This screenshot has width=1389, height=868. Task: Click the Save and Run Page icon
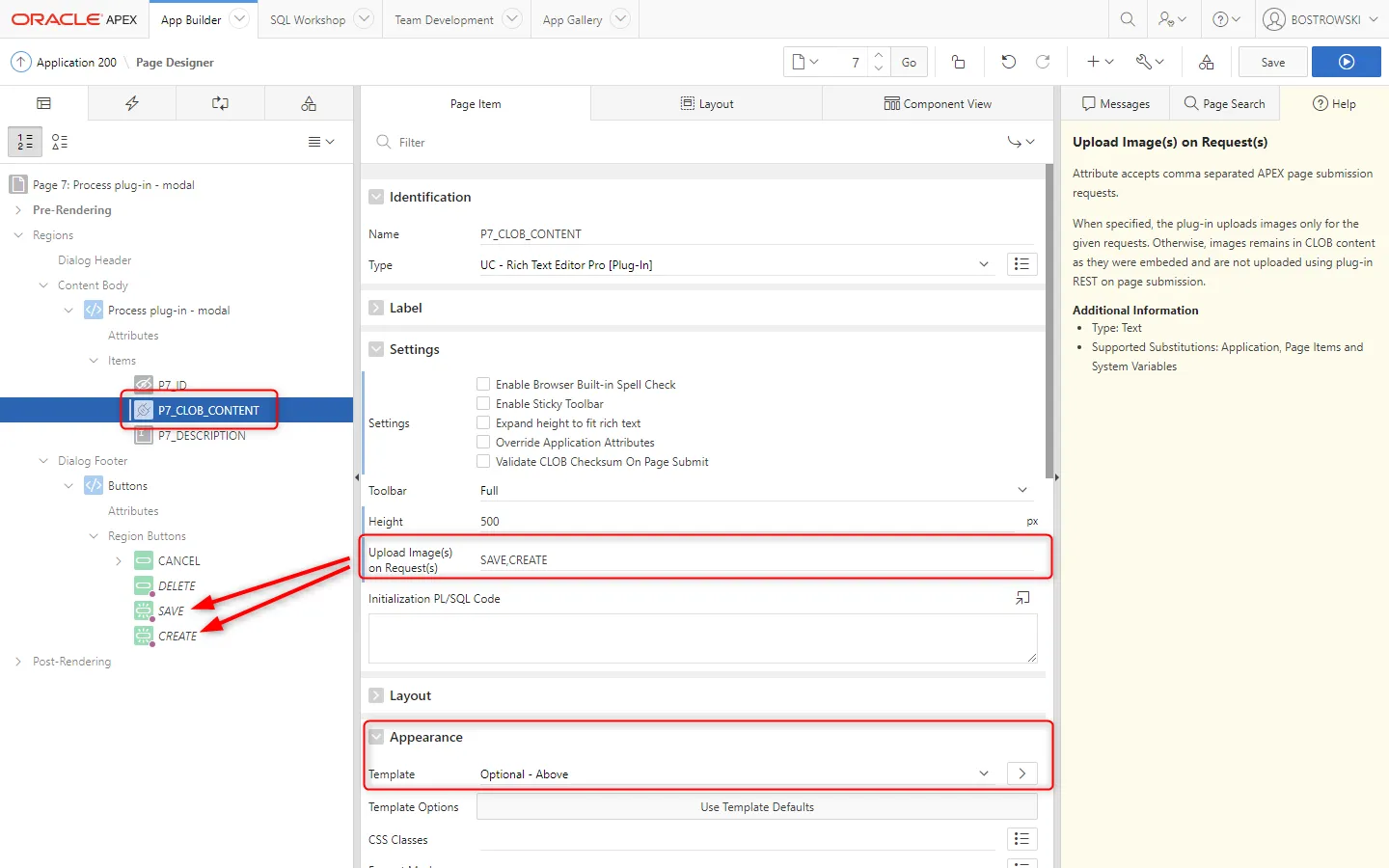tap(1346, 62)
